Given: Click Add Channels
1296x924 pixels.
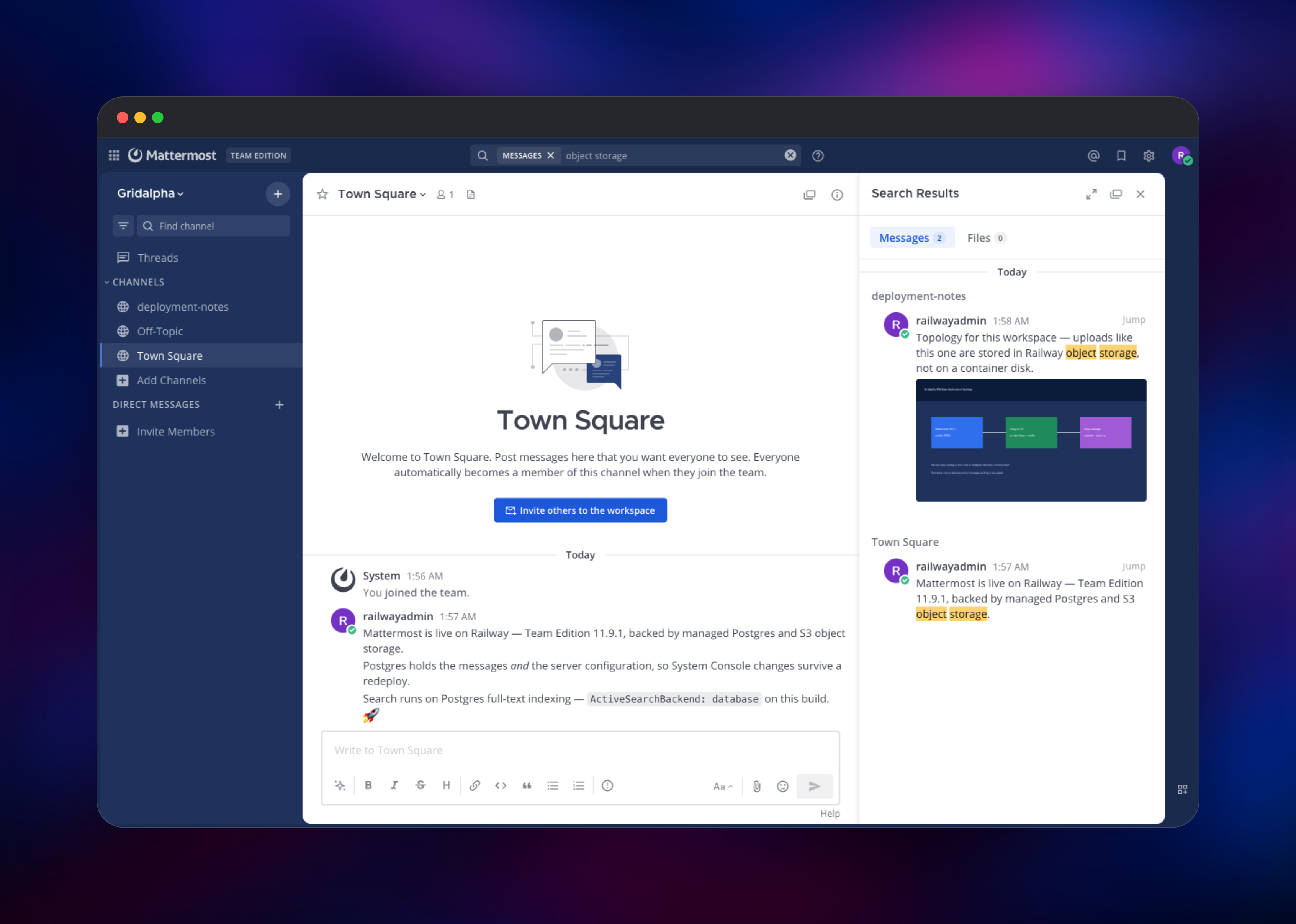Looking at the screenshot, I should (202, 380).
